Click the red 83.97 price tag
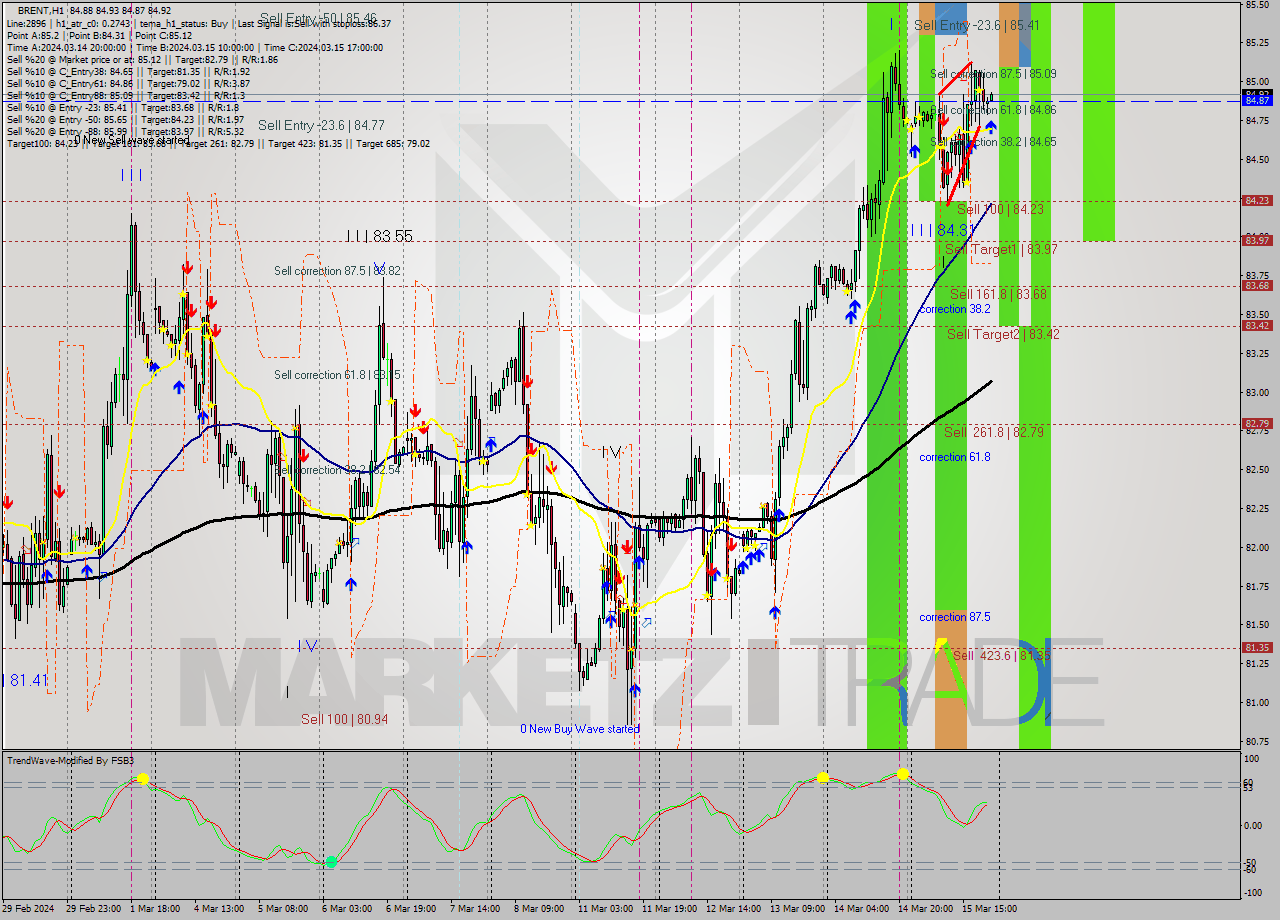 1257,240
